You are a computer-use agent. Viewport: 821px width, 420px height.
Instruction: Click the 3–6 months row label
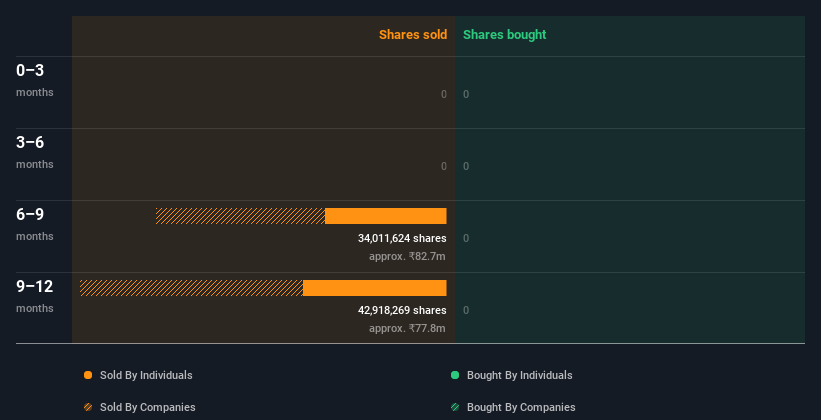[x=35, y=152]
